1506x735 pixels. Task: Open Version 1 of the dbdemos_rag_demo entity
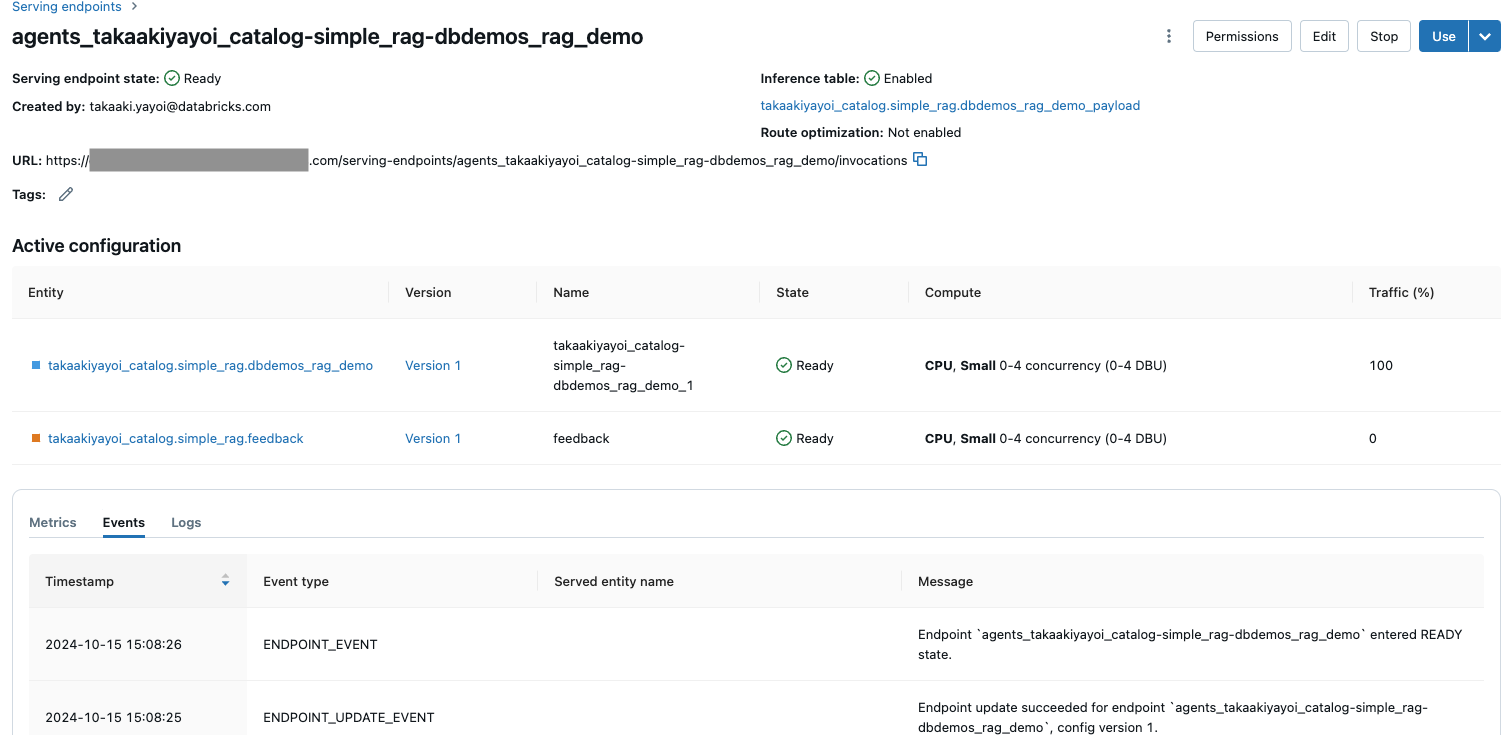tap(432, 365)
